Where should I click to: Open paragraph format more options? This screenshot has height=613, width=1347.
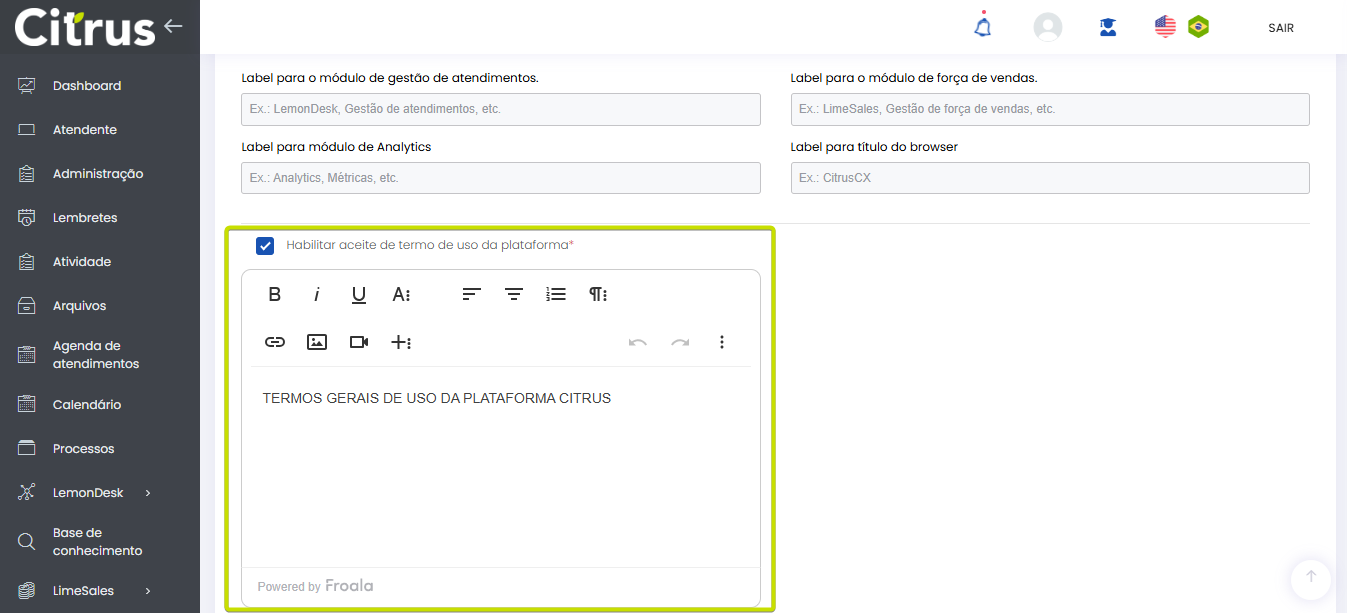[598, 294]
